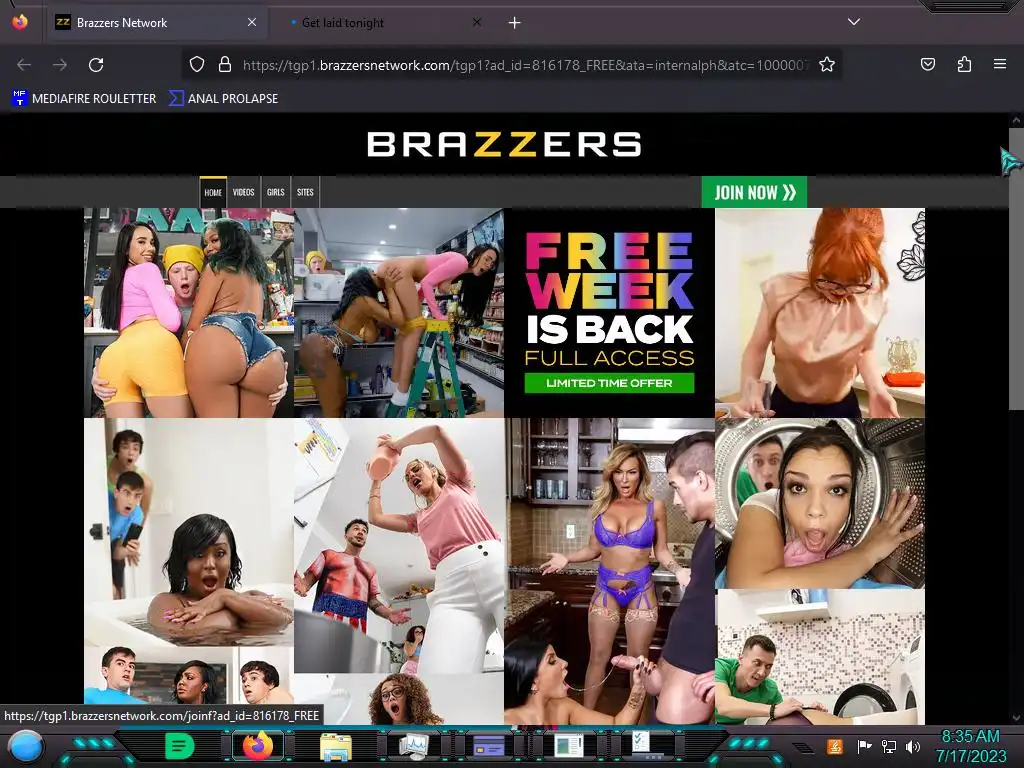Save the page to Pocket
This screenshot has width=1024, height=768.
click(x=927, y=64)
